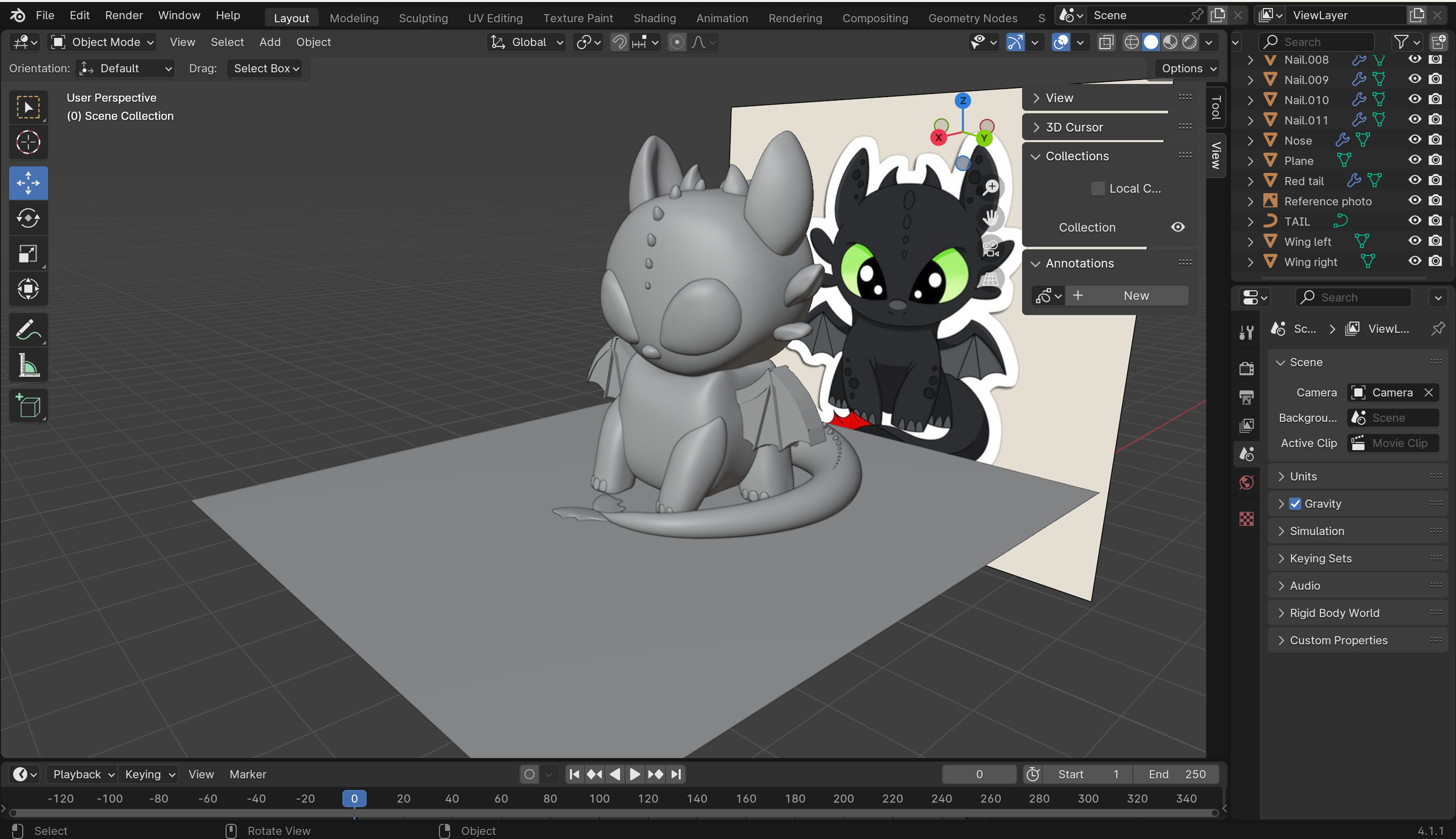Enable the snapping magnet in the header
Viewport: 1456px width, 839px height.
tap(618, 42)
